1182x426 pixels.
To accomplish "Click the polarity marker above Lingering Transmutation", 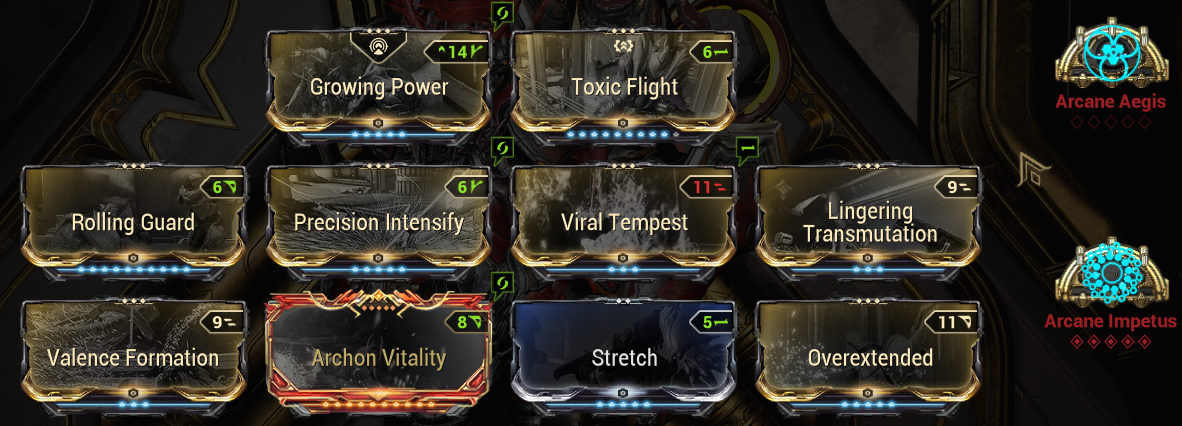I will (x=746, y=150).
